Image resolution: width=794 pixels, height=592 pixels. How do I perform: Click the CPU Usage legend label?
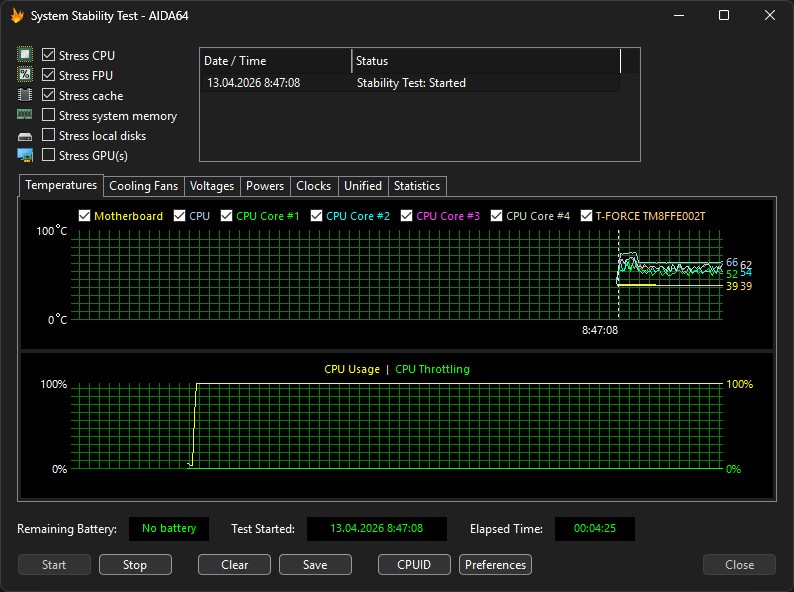click(352, 369)
